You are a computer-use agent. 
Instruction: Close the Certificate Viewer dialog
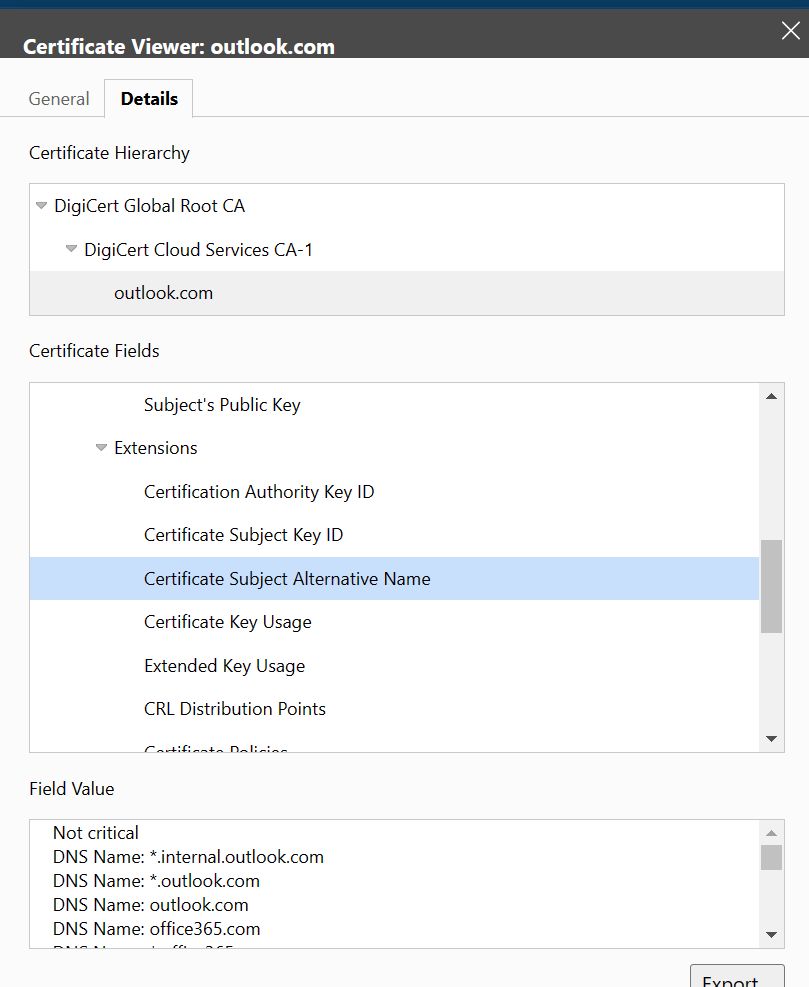coord(790,30)
